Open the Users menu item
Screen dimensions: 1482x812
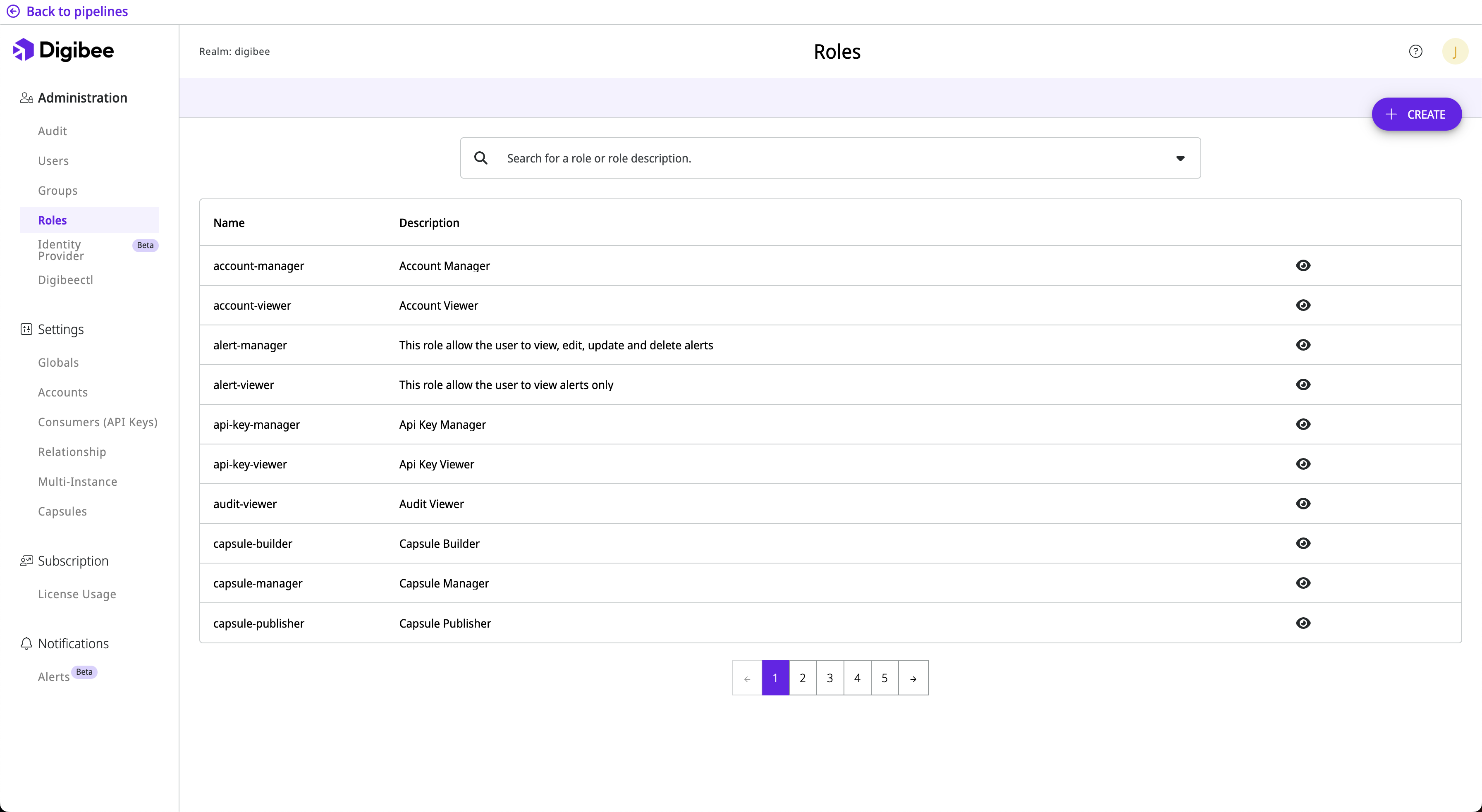click(53, 161)
